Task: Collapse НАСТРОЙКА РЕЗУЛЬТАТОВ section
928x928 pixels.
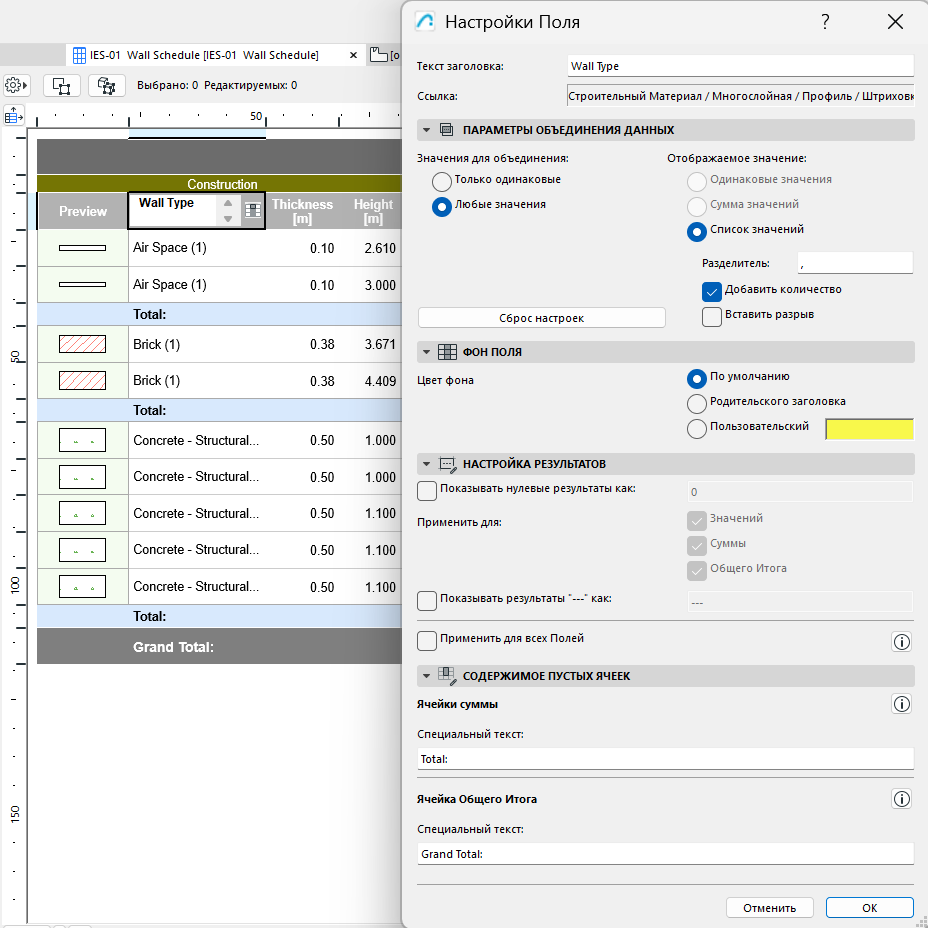Action: click(x=426, y=464)
